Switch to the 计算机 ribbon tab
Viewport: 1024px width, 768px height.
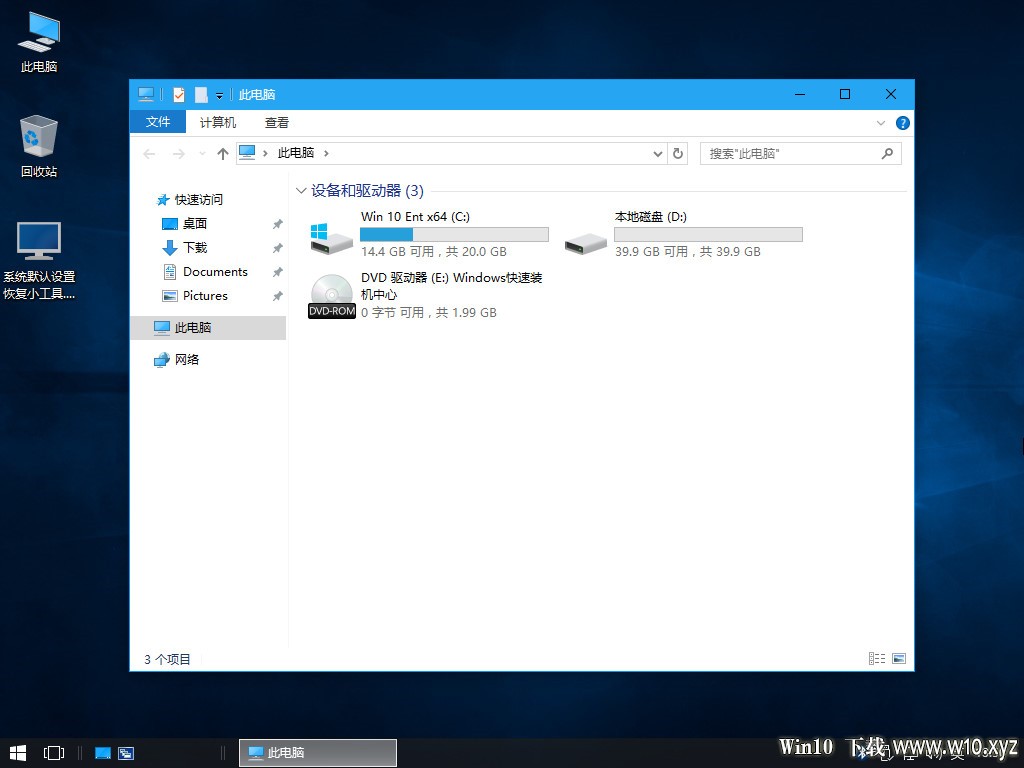[218, 122]
